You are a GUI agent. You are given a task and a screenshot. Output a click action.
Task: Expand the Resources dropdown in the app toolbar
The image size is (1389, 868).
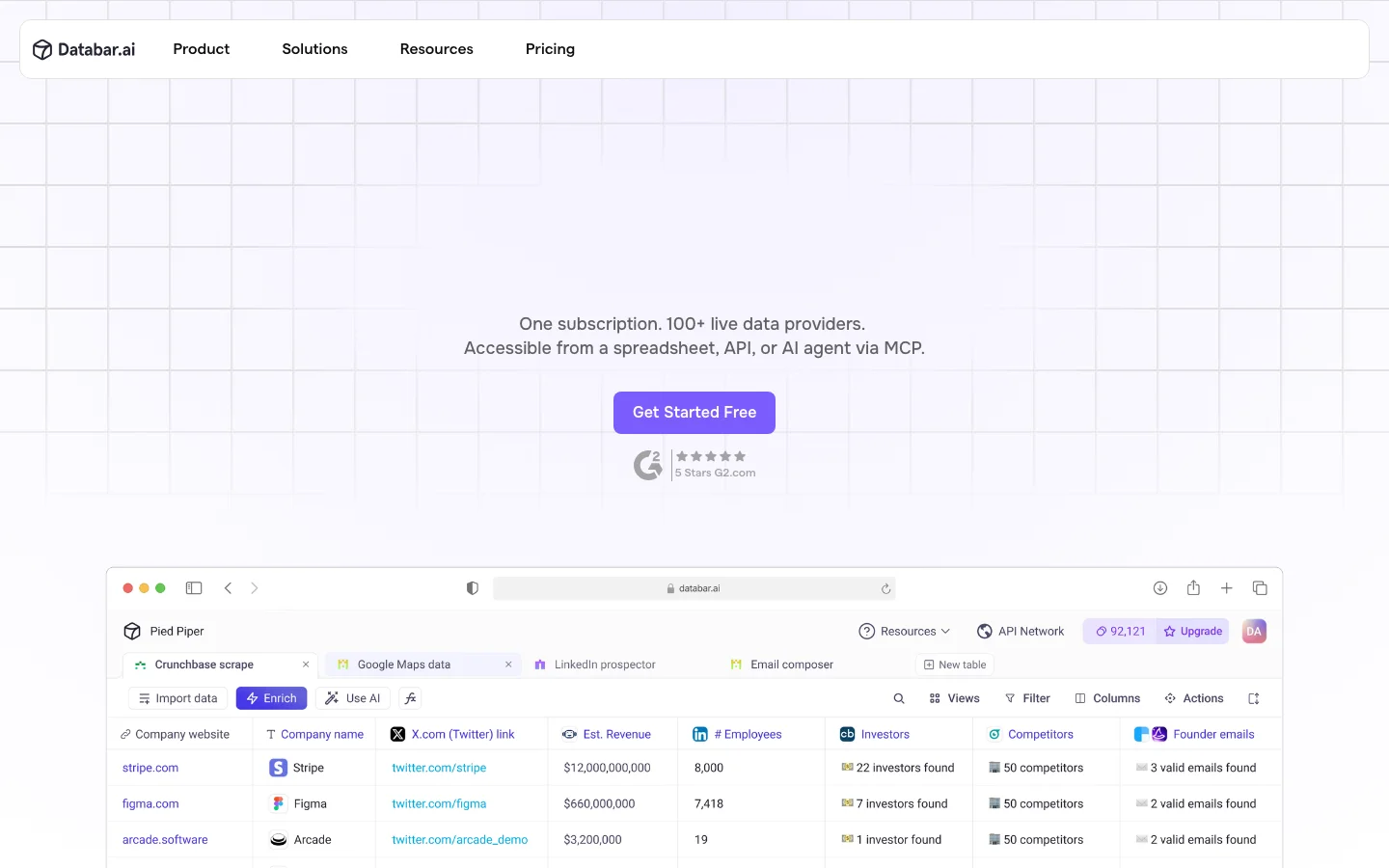point(905,632)
